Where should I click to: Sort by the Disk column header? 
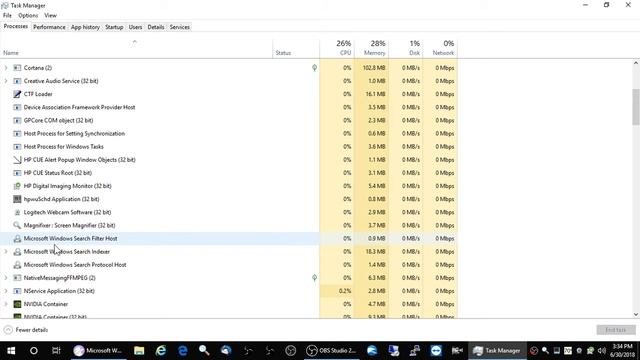[x=405, y=48]
